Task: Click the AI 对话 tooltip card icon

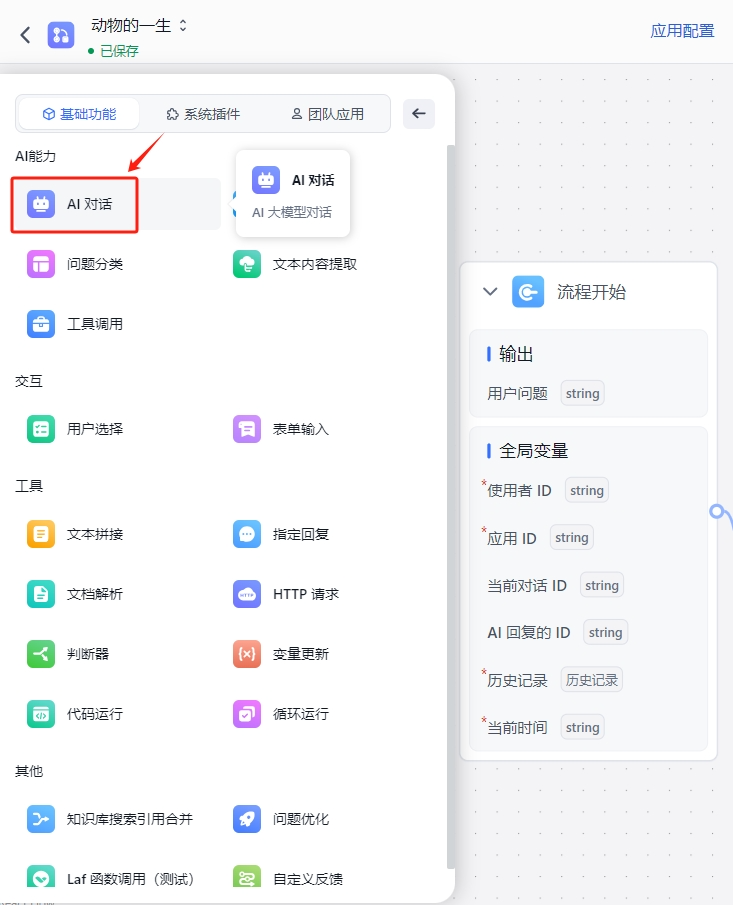Action: tap(266, 180)
